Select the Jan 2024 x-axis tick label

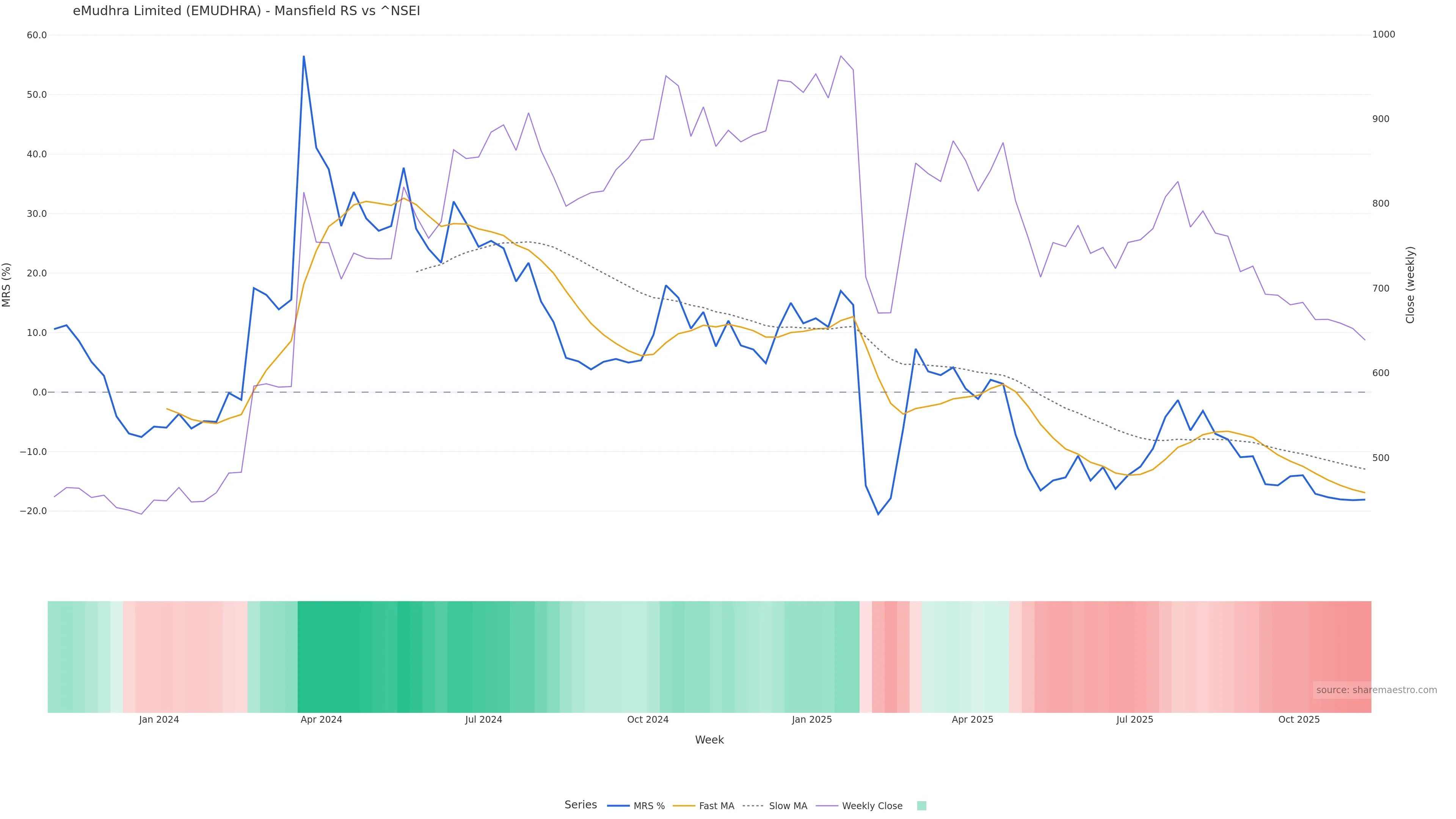point(159,720)
